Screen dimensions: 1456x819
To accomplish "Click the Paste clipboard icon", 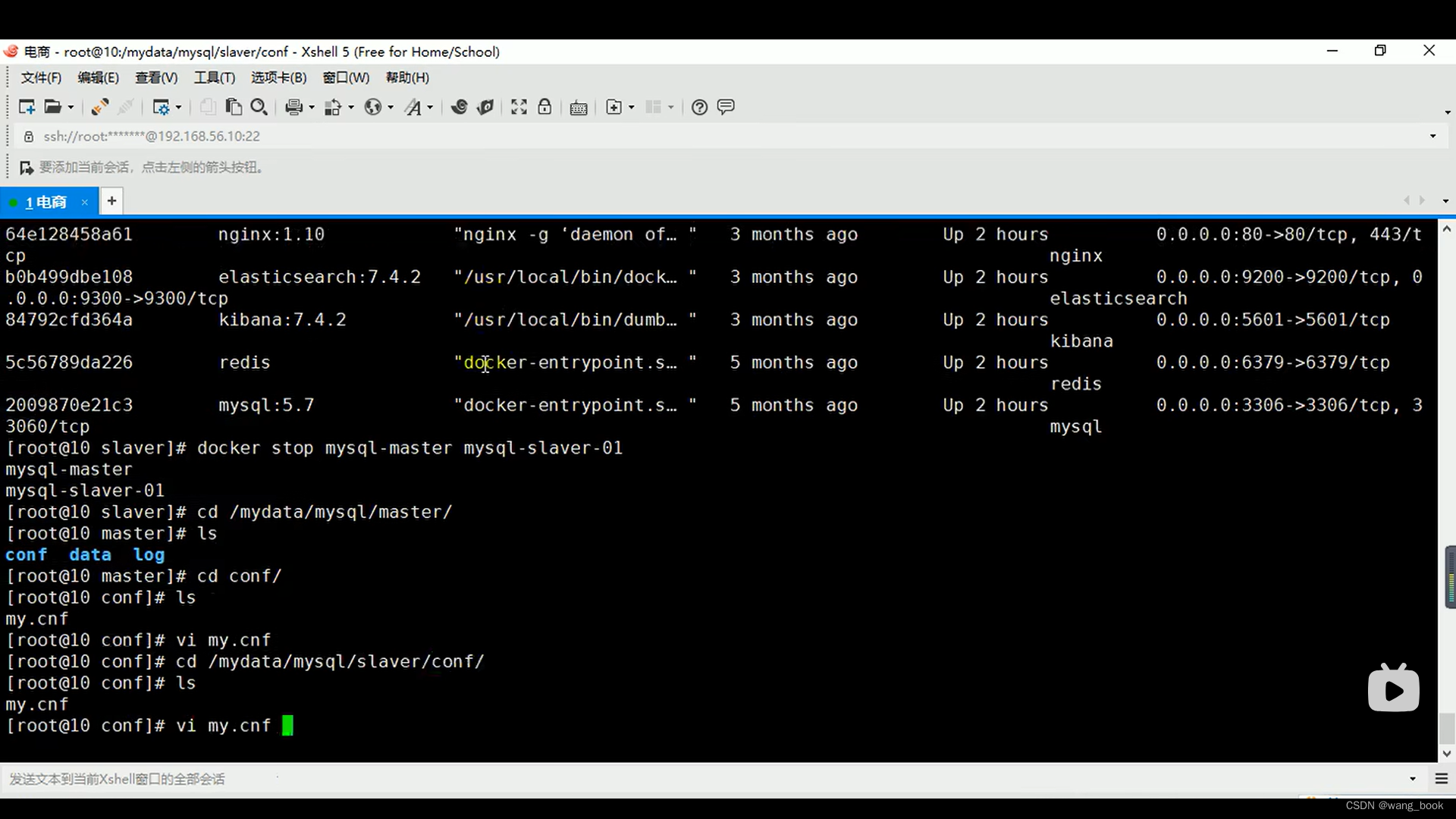I will pyautogui.click(x=234, y=107).
